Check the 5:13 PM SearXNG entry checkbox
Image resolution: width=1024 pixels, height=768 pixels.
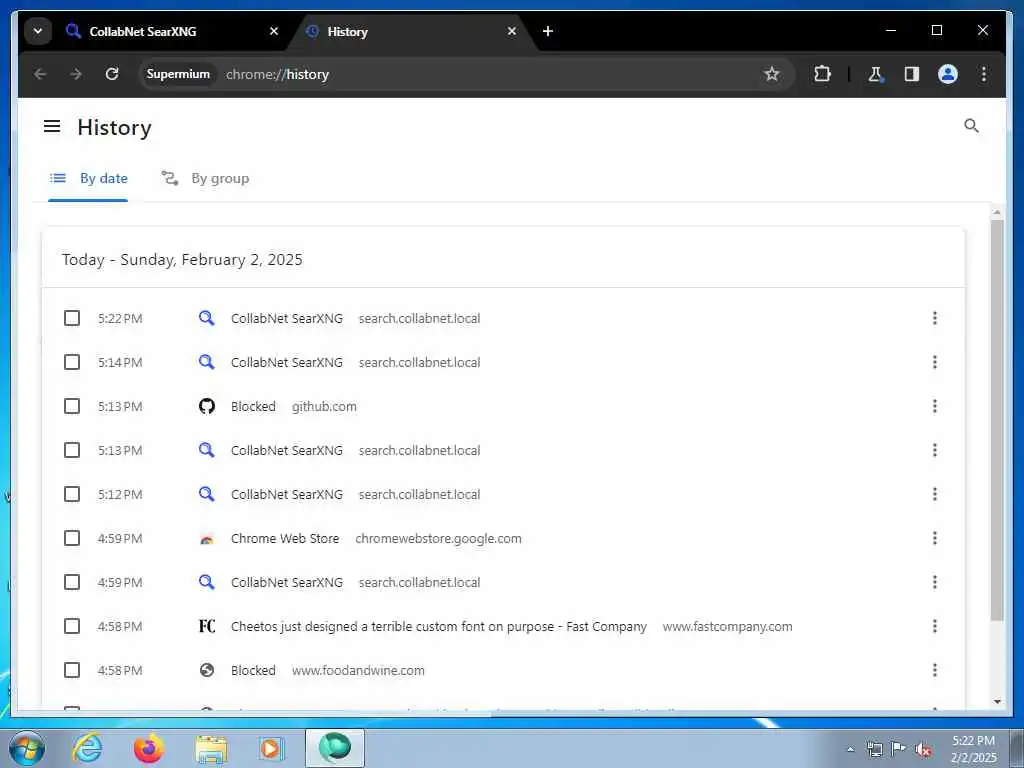coord(72,450)
